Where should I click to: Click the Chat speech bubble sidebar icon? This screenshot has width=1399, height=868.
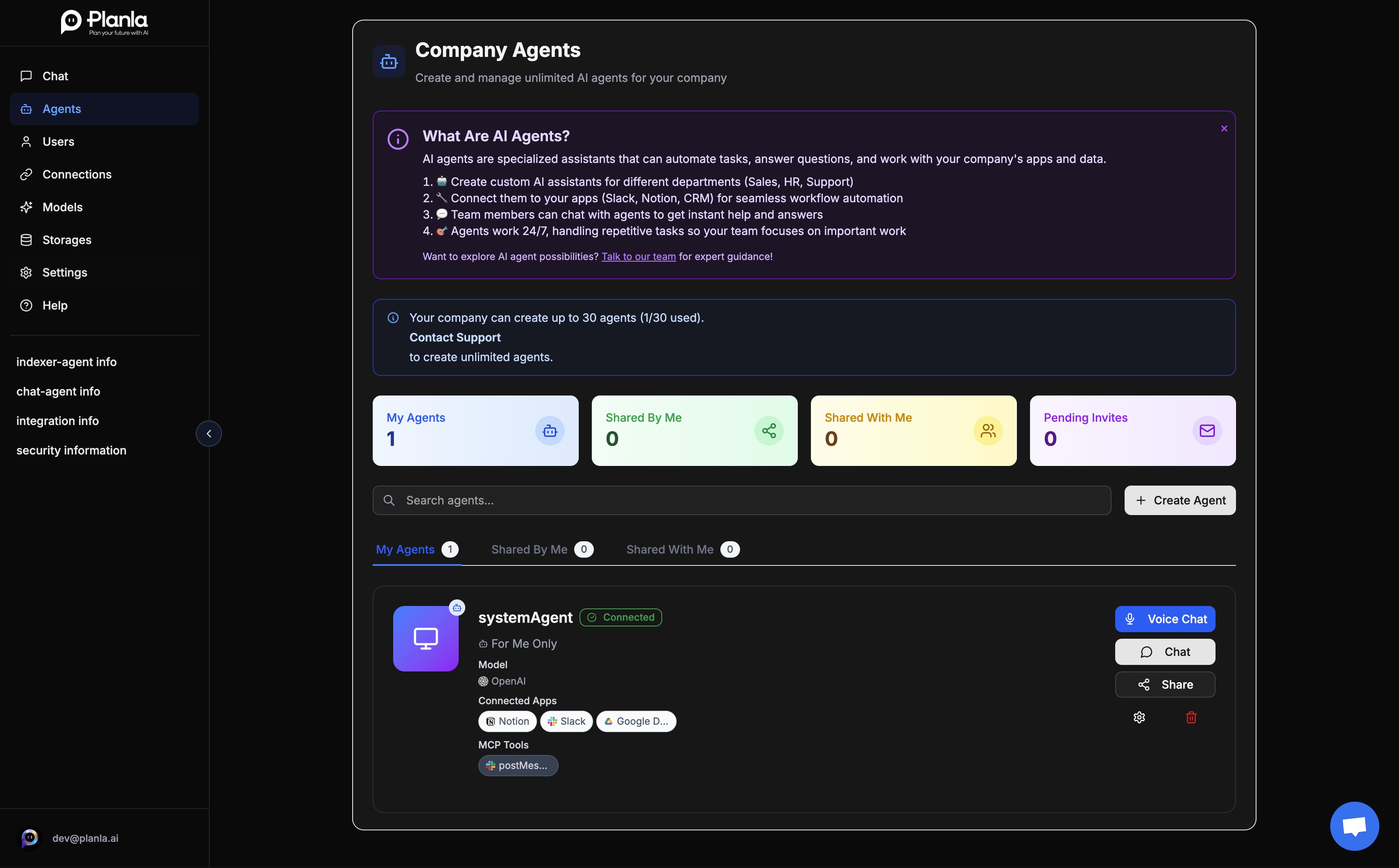(x=26, y=76)
